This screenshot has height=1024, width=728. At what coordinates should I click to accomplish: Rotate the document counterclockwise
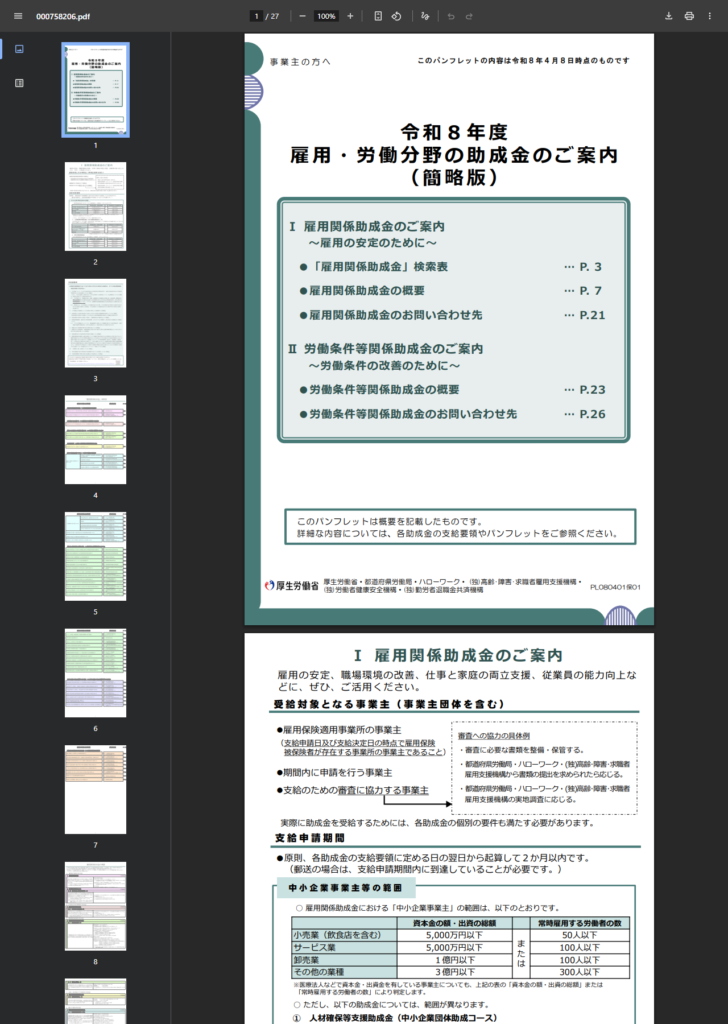pyautogui.click(x=396, y=16)
